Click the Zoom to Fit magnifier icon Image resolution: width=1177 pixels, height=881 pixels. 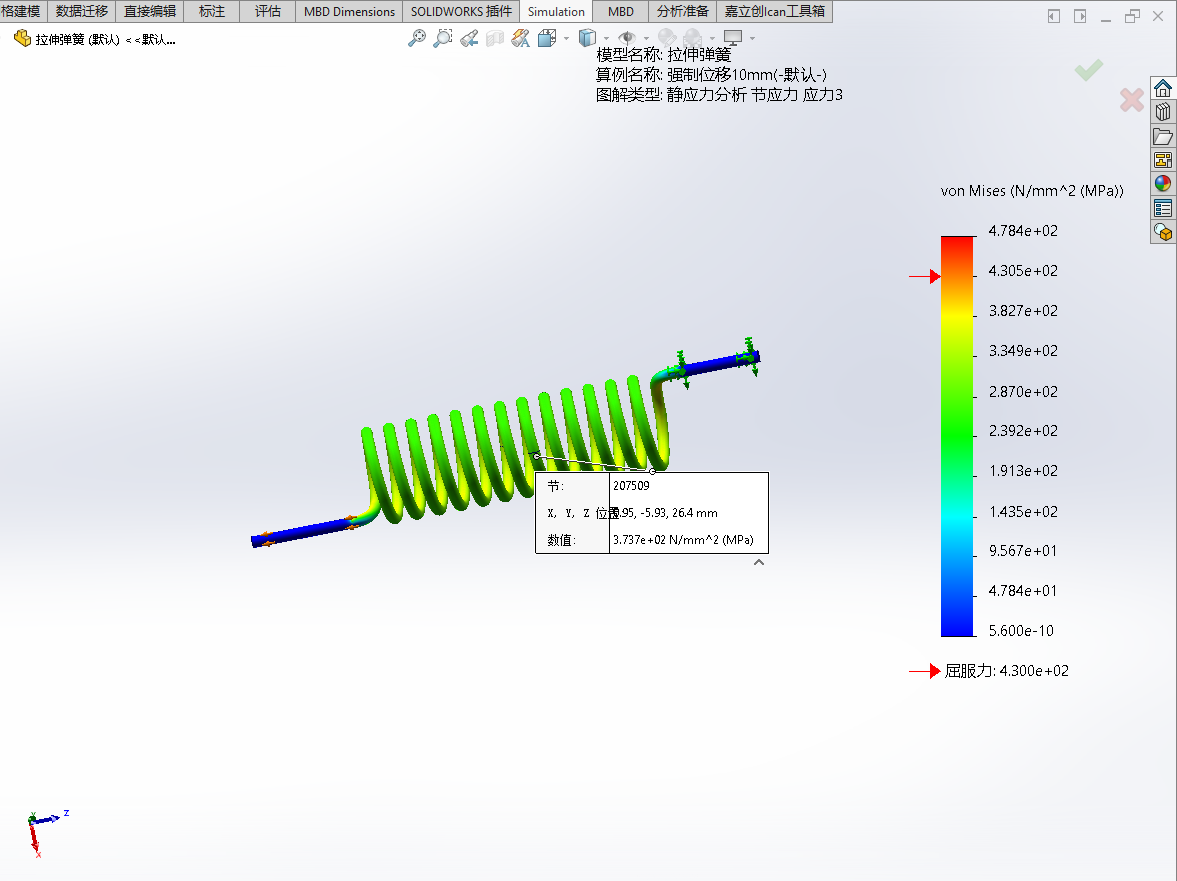point(417,38)
